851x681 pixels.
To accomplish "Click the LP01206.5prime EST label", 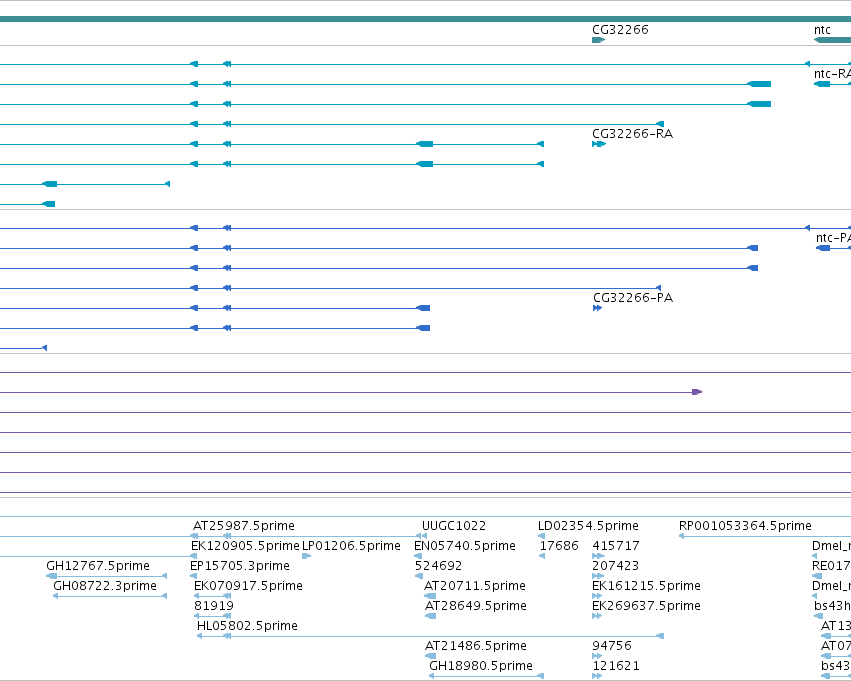I will point(351,545).
